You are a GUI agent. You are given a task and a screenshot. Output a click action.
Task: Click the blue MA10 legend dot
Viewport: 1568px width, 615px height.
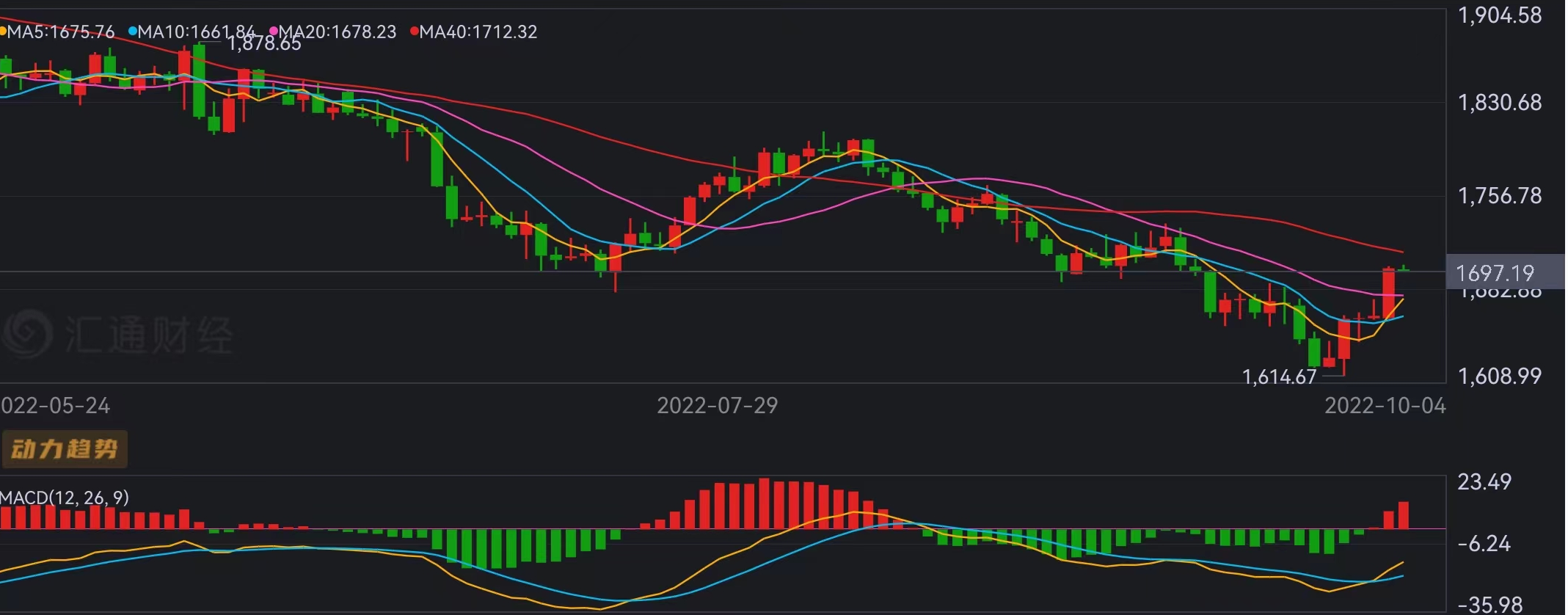[133, 32]
